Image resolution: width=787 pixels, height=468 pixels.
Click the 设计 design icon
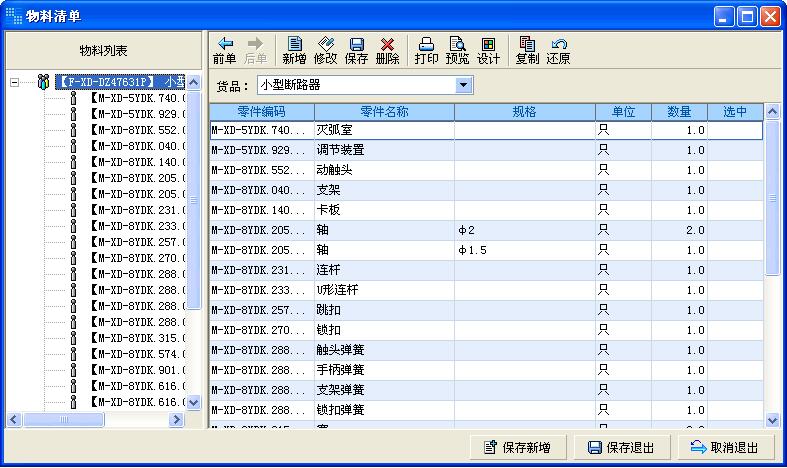click(x=488, y=45)
